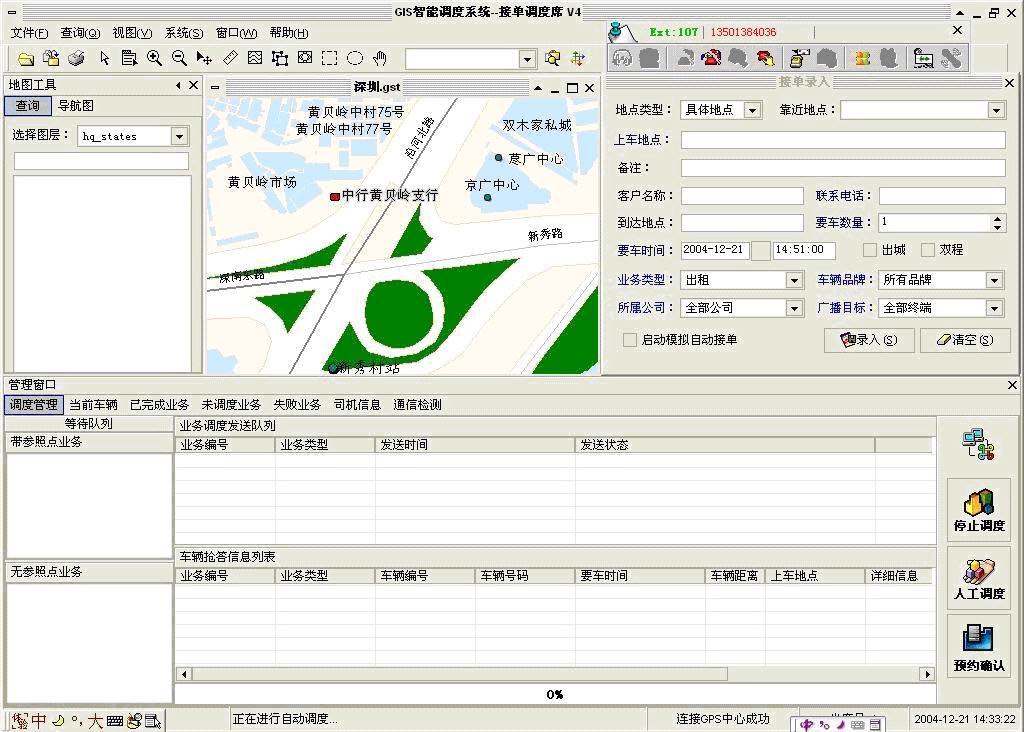Expand the 选择图层 hq_states dropdown
The height and width of the screenshot is (732, 1024).
tap(179, 136)
